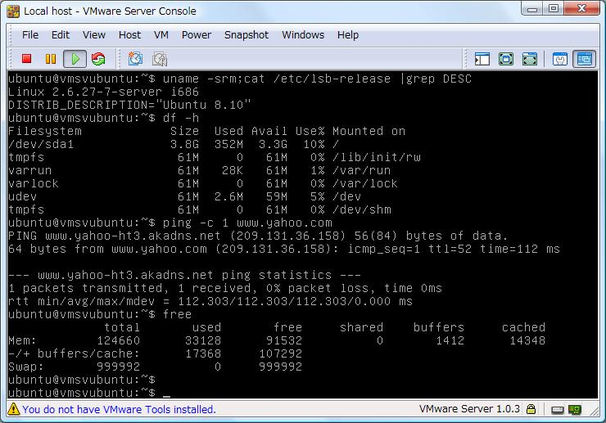606x423 pixels.
Task: Click the 'cached' column header in free output
Action: (x=524, y=327)
